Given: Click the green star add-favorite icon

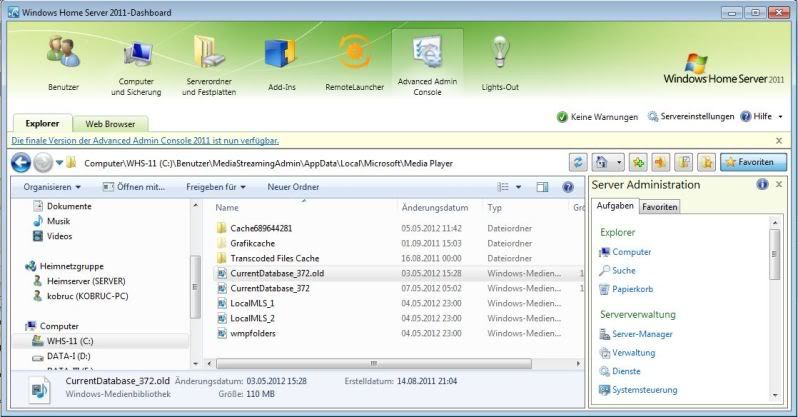Looking at the screenshot, I should tap(638, 162).
